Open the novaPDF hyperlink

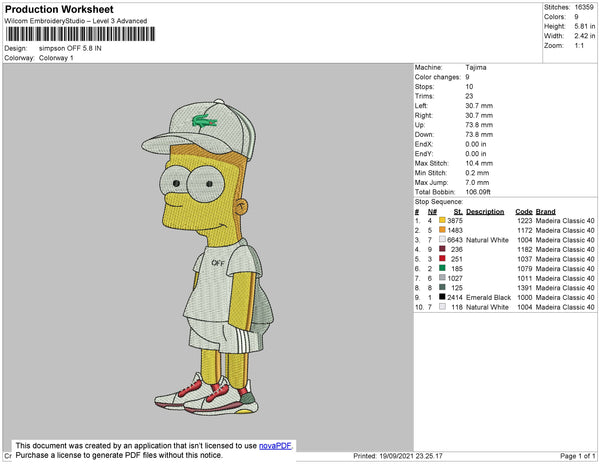click(275, 446)
